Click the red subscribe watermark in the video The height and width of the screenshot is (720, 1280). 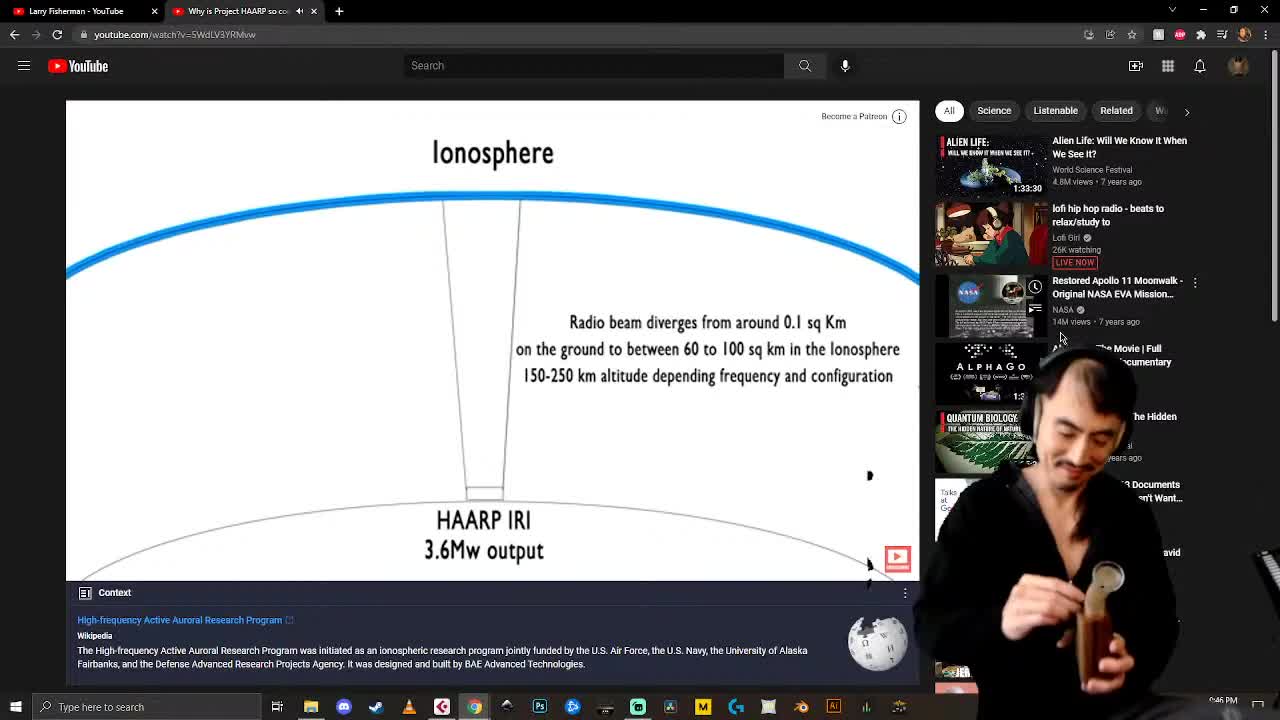pos(897,558)
